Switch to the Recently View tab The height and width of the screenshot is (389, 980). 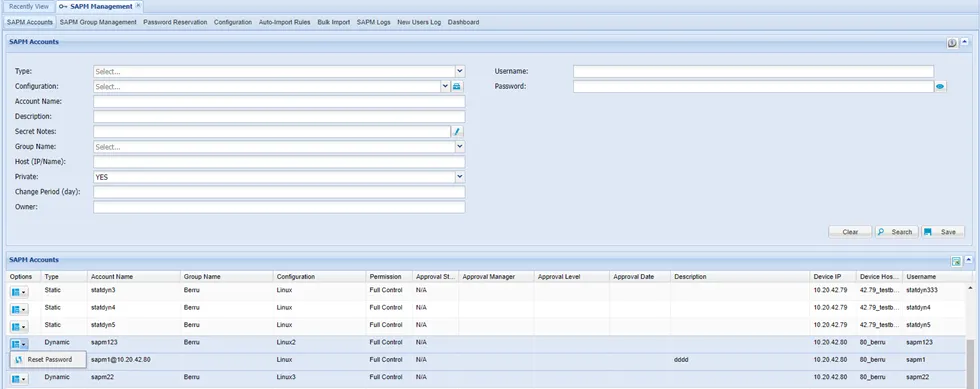[x=29, y=6]
